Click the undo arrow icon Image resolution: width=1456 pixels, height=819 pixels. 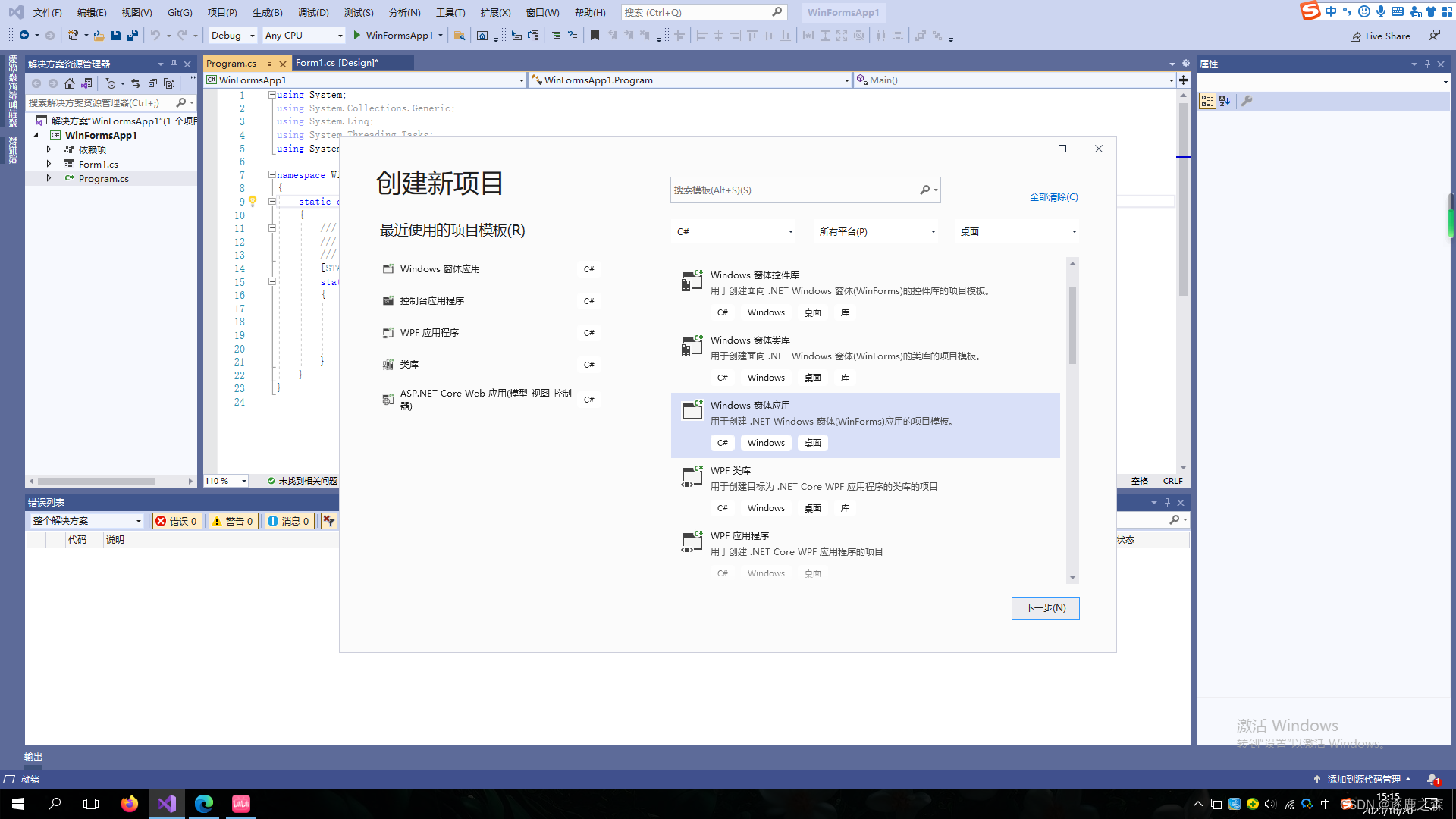click(x=155, y=36)
